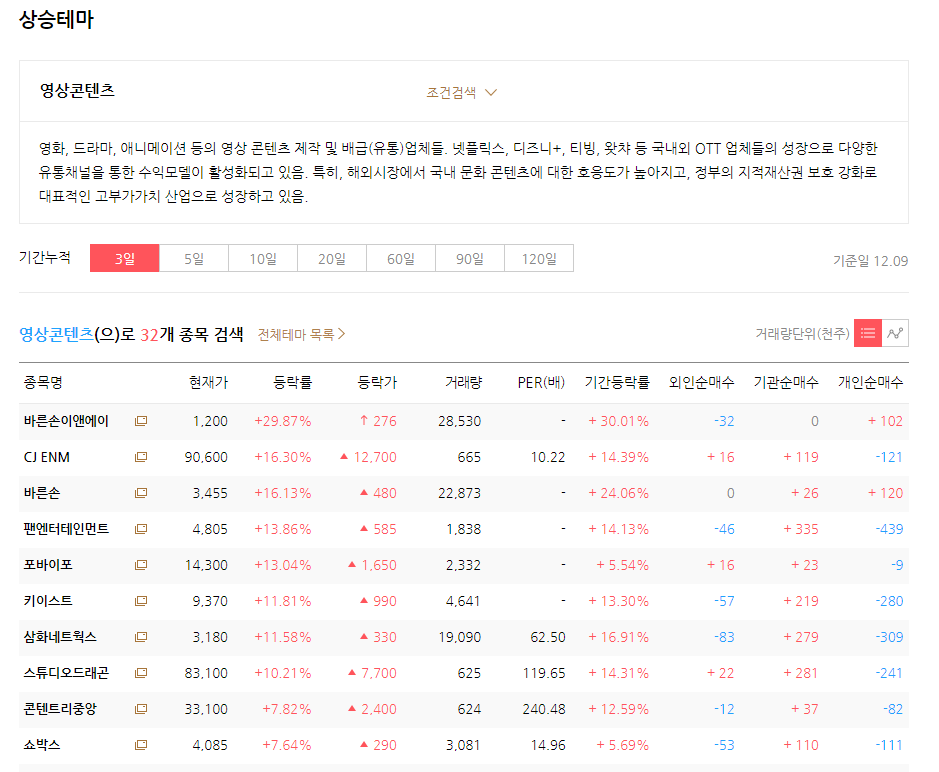Open stock 키이스트

point(48,601)
